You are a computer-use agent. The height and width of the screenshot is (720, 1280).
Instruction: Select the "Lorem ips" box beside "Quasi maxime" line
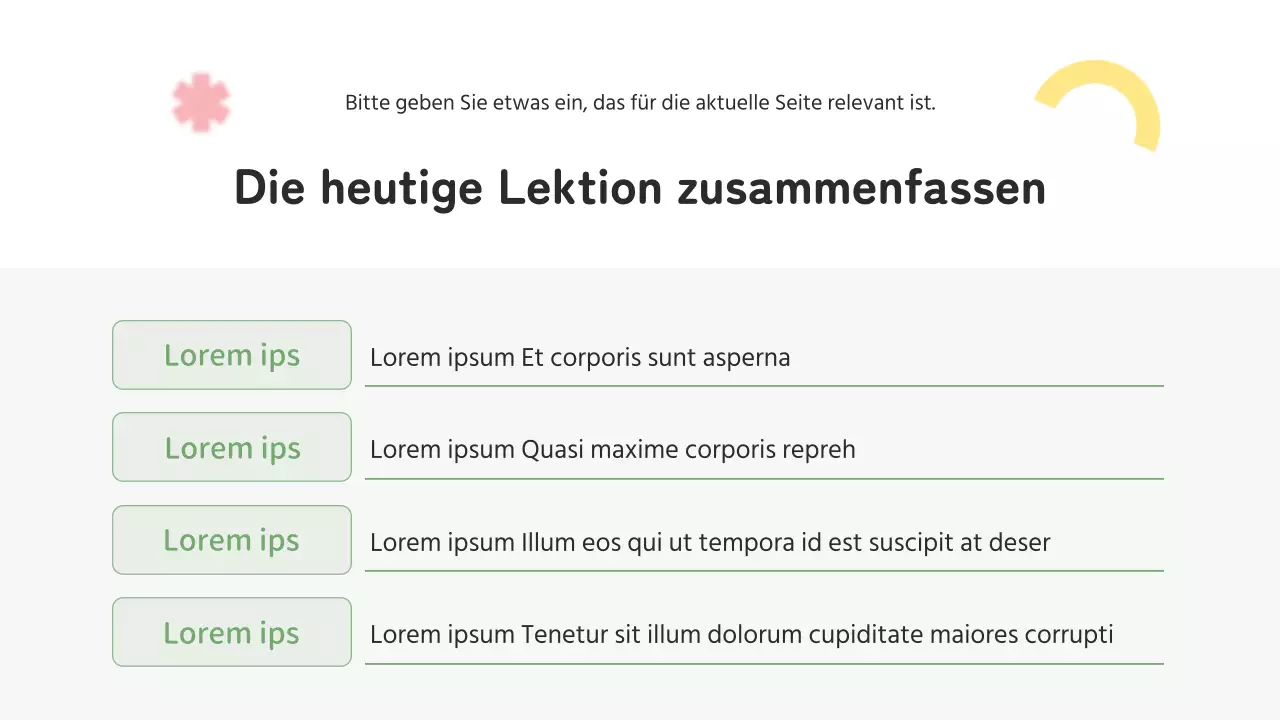(x=232, y=447)
